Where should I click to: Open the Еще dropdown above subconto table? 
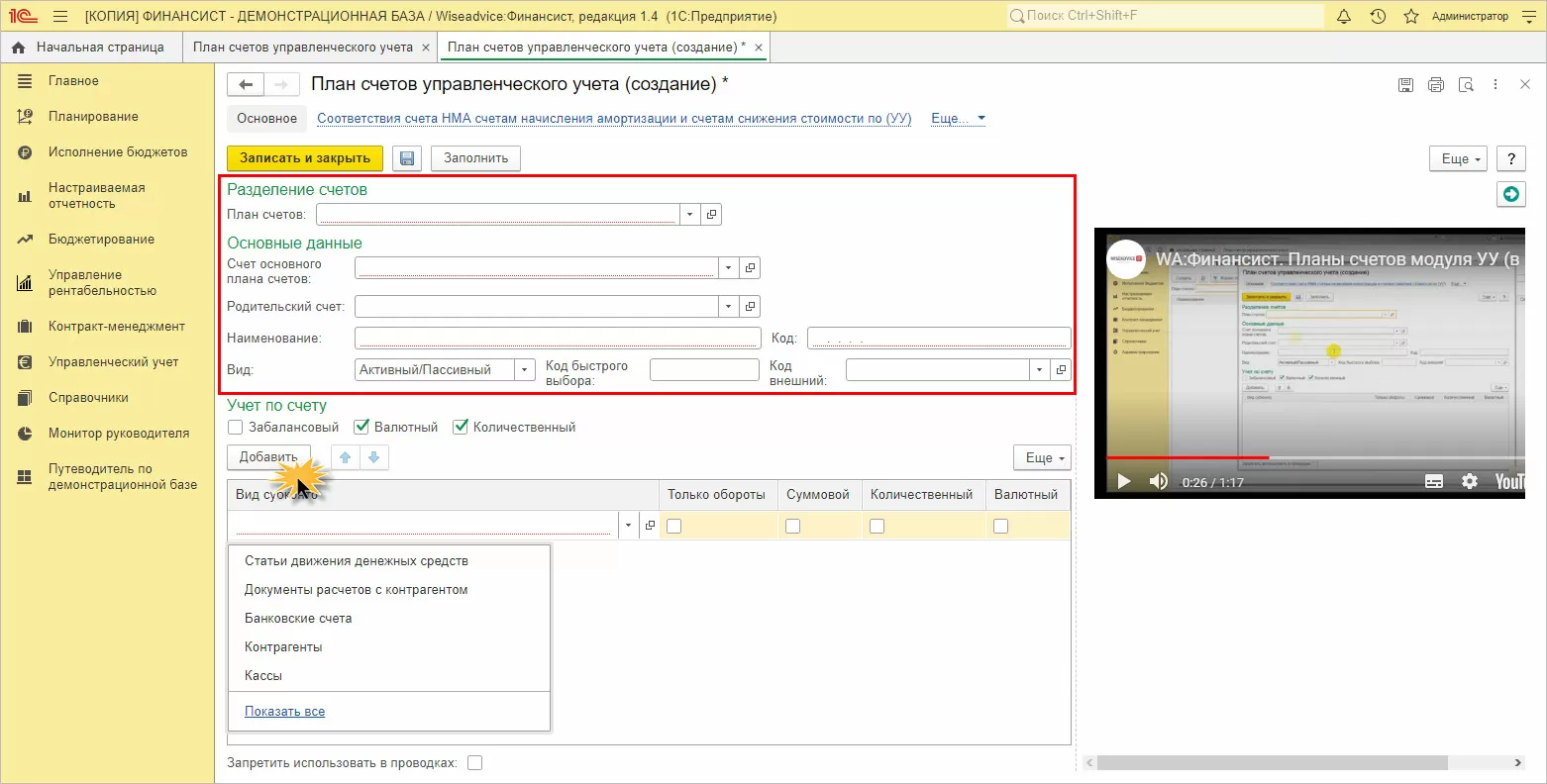1043,457
